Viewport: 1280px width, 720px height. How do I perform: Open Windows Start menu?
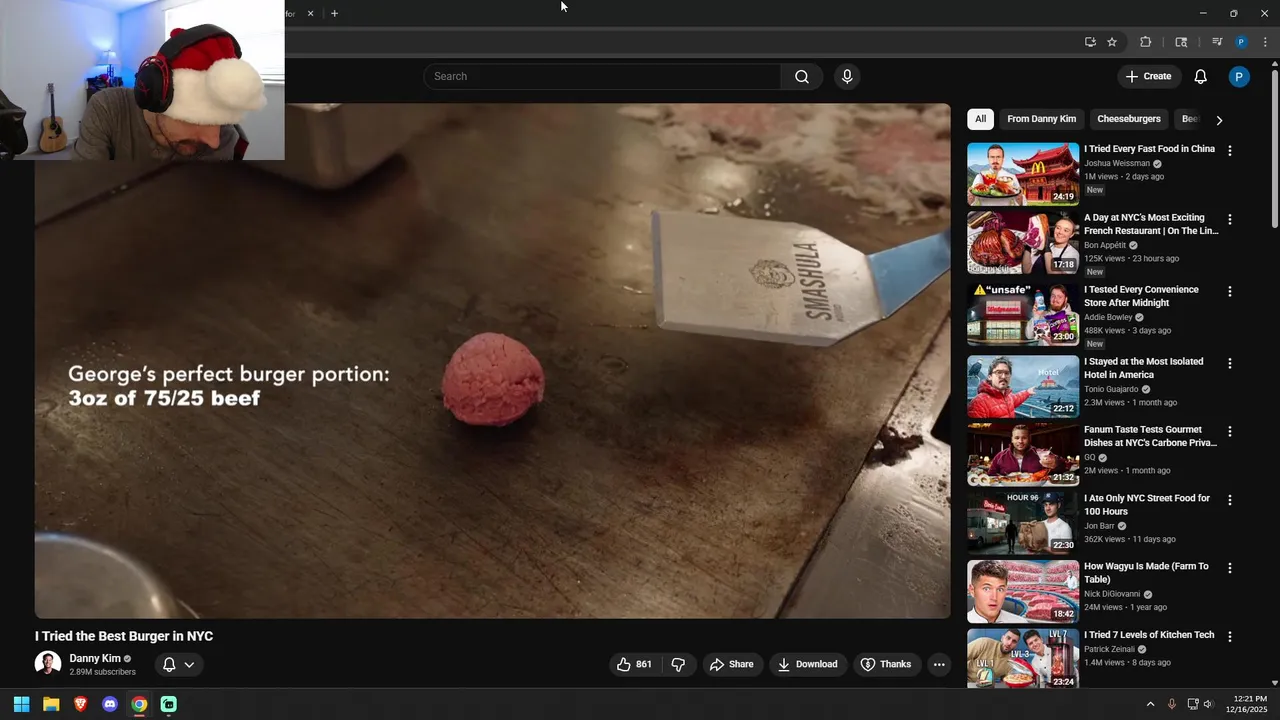coord(21,704)
